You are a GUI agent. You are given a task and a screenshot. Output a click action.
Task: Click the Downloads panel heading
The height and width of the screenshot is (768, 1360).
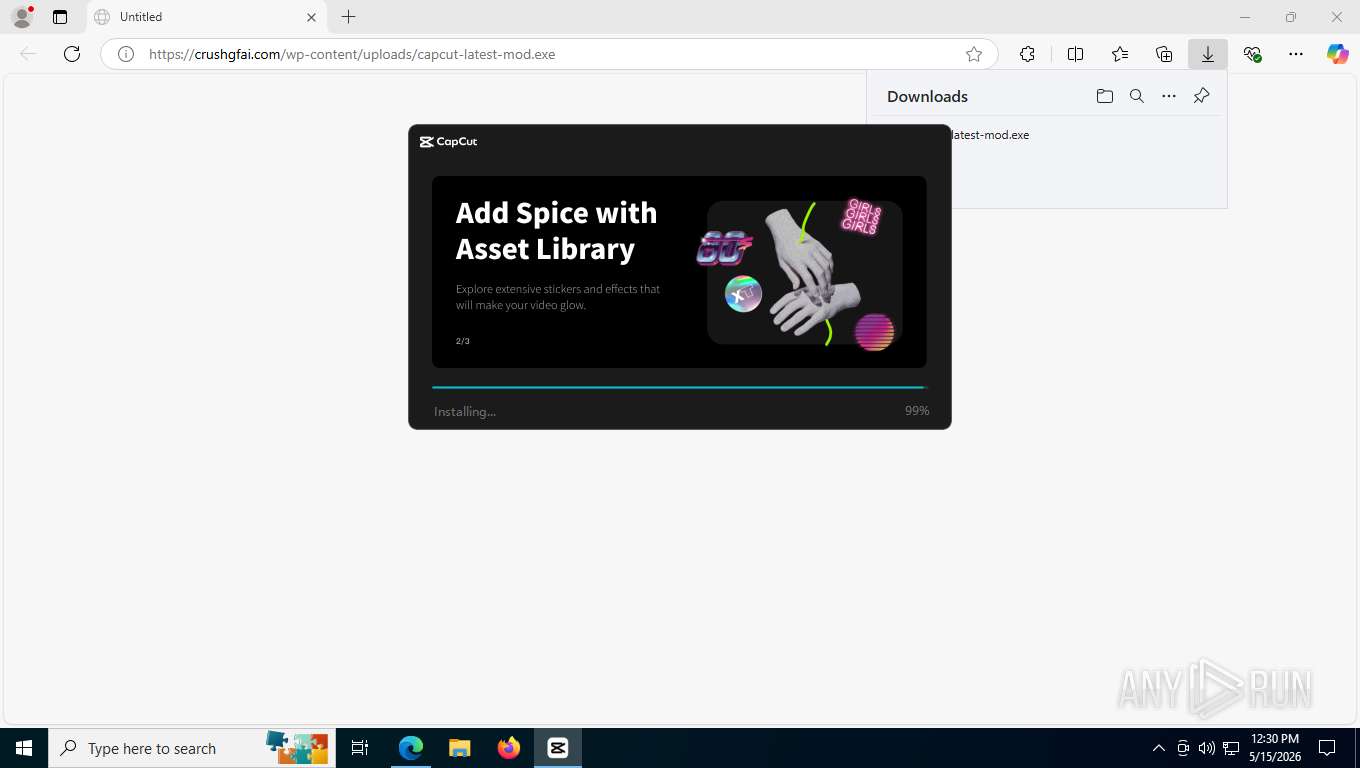pos(927,96)
